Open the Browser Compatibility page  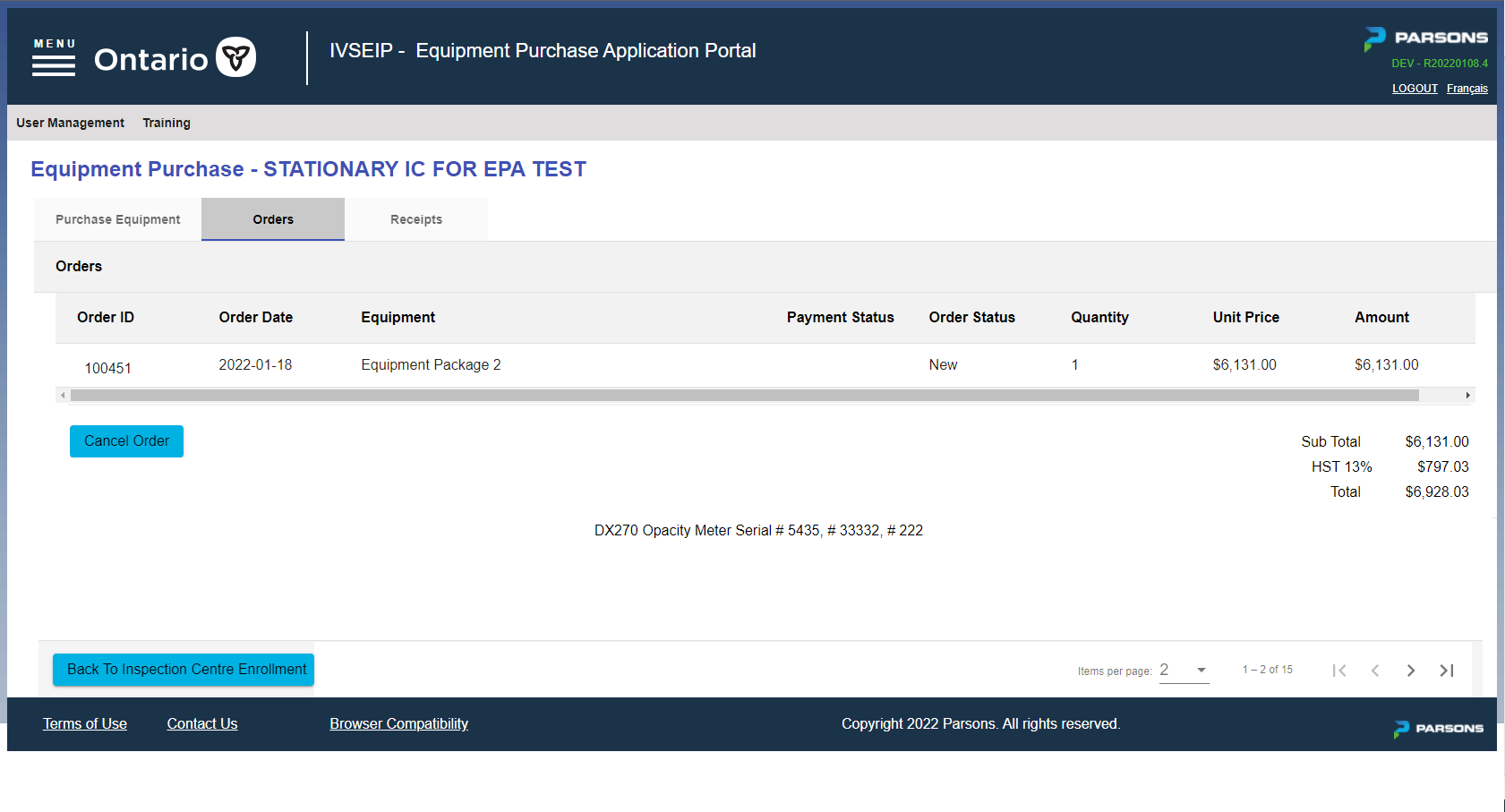398,723
